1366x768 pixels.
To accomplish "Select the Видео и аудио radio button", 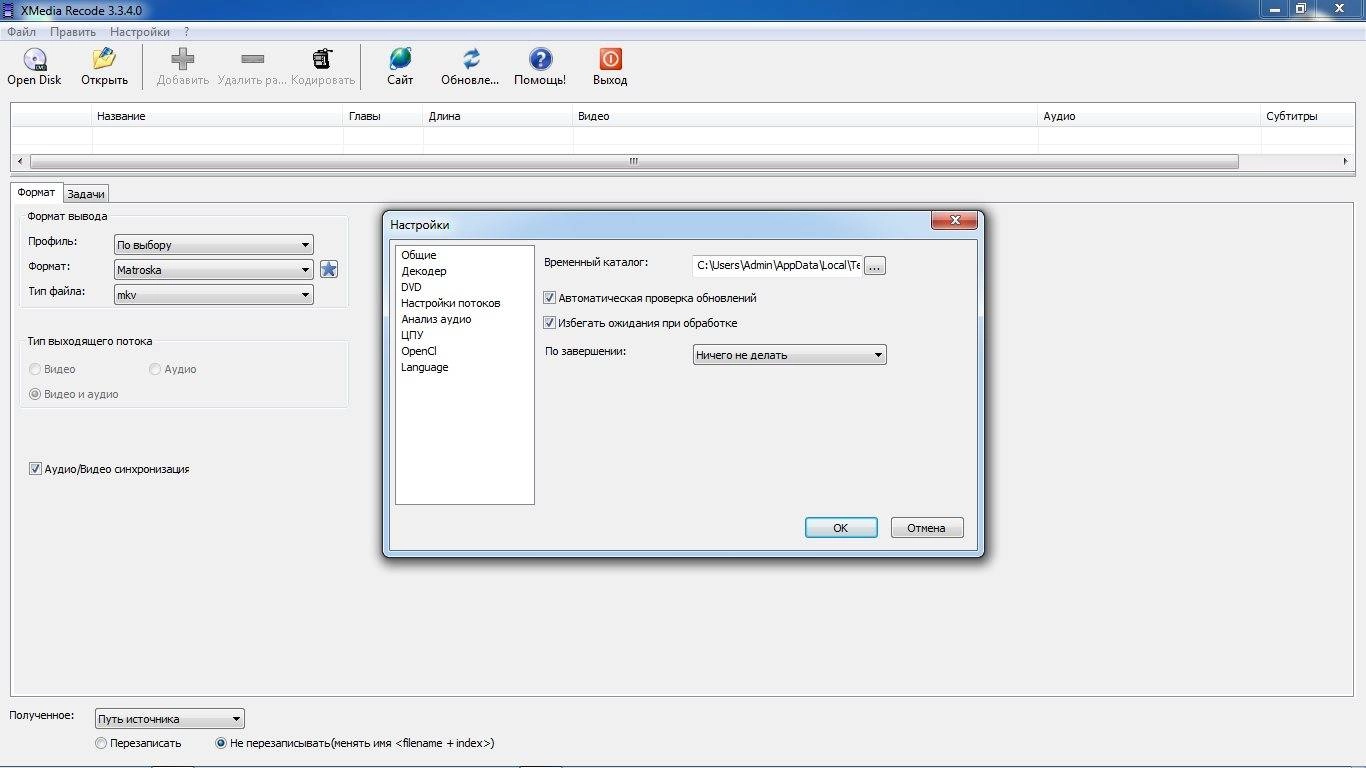I will pos(35,394).
